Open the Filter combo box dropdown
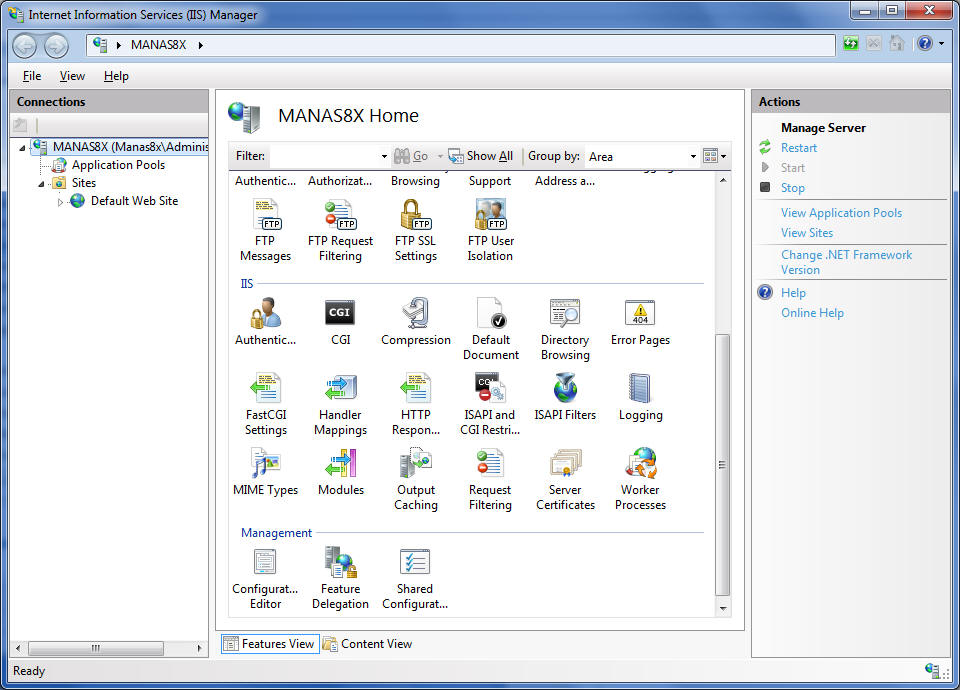This screenshot has width=960, height=690. [384, 157]
